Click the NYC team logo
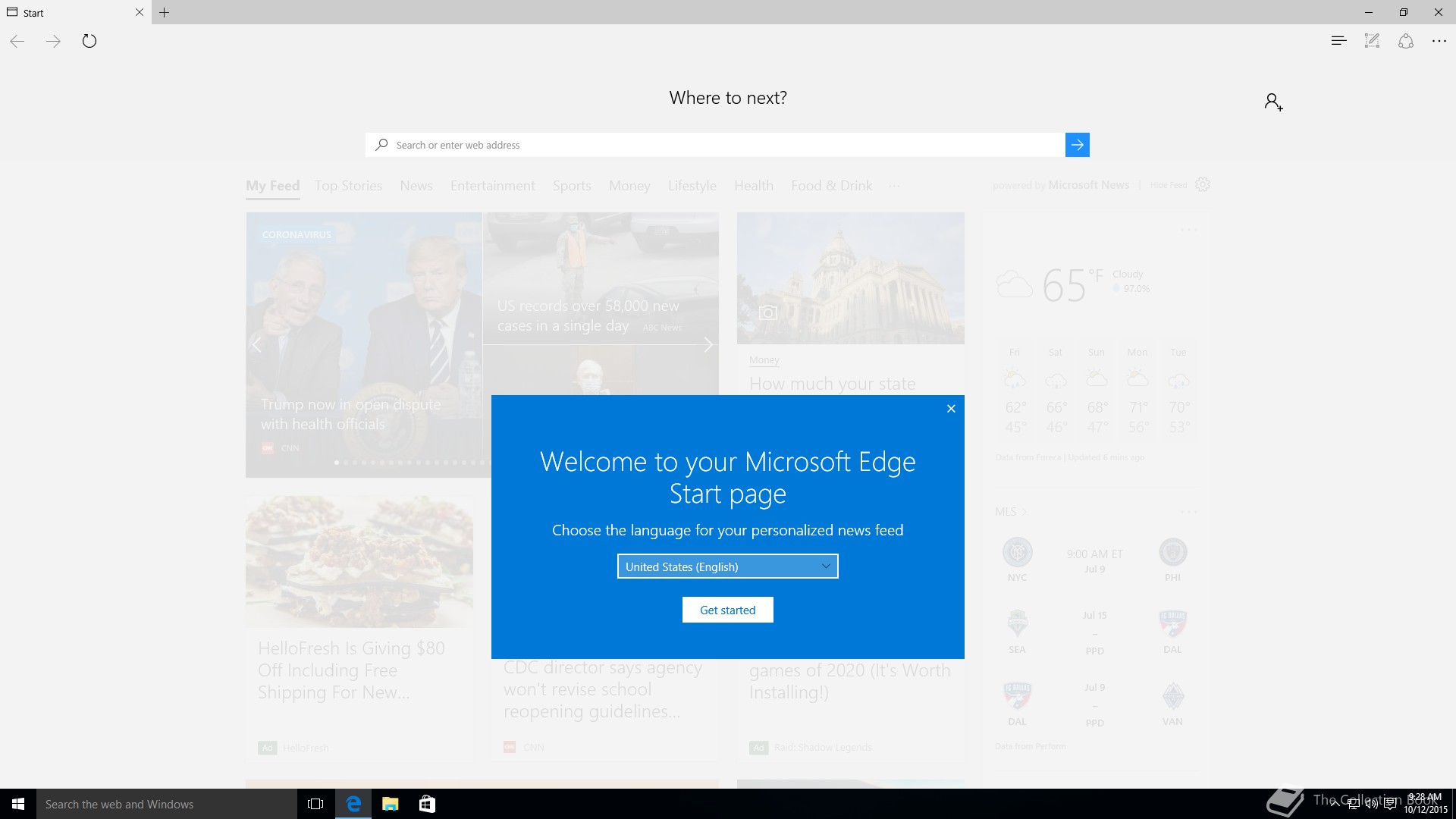1456x819 pixels. [1017, 553]
